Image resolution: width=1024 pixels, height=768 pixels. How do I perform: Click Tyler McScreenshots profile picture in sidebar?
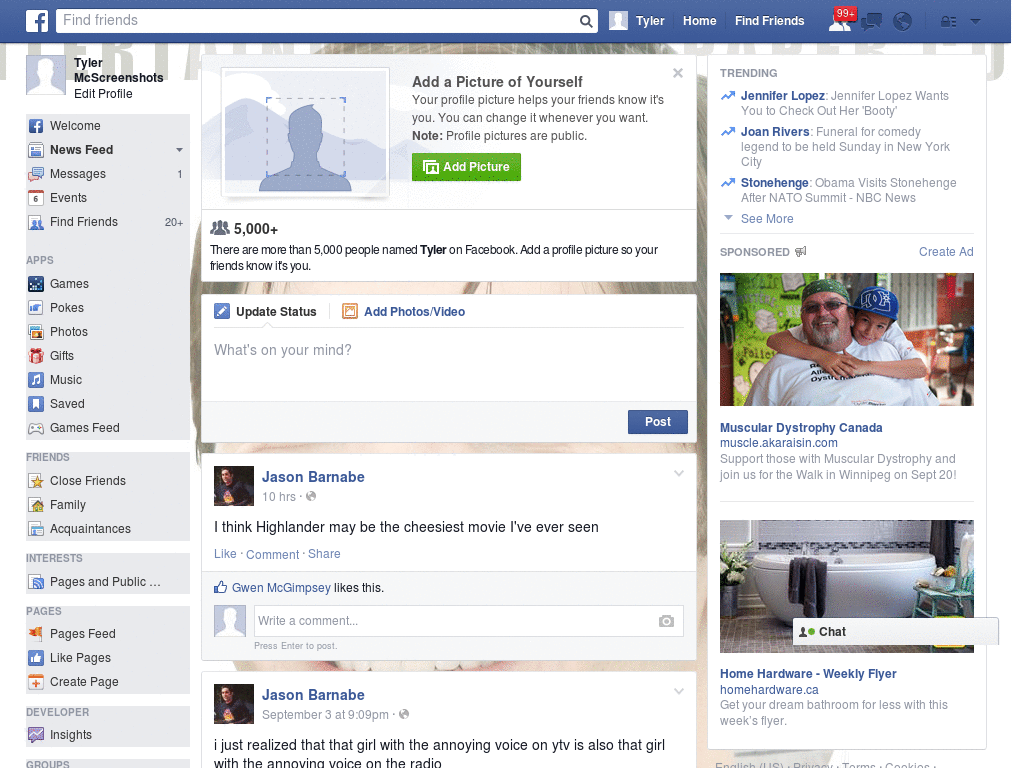point(46,75)
